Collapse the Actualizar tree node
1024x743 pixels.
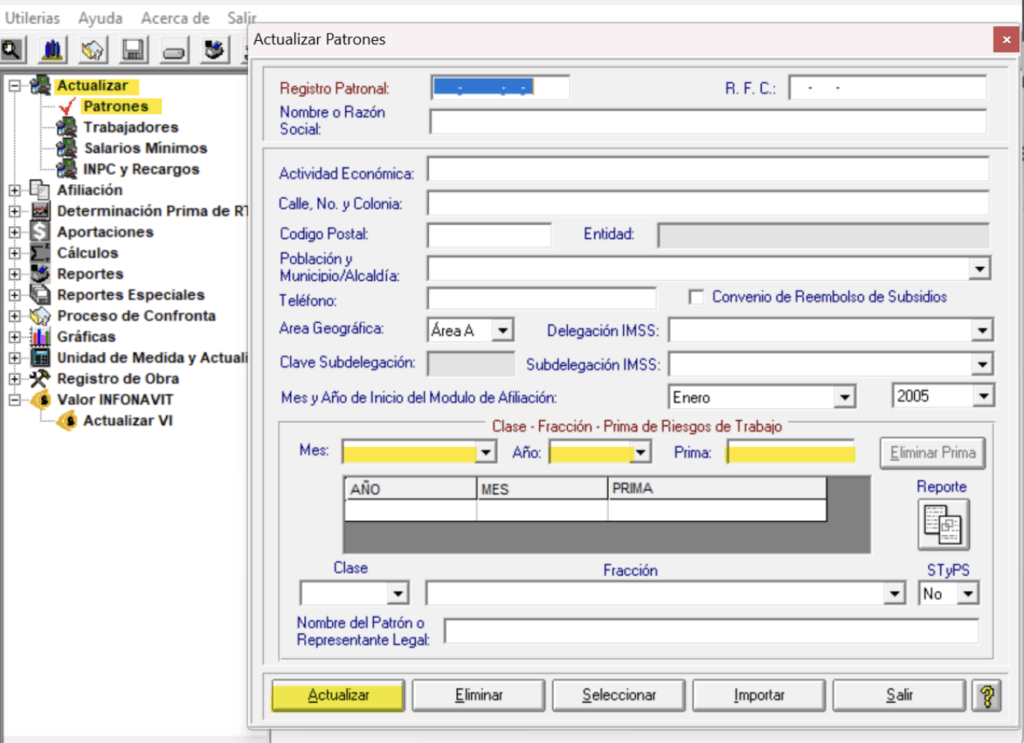[14, 86]
